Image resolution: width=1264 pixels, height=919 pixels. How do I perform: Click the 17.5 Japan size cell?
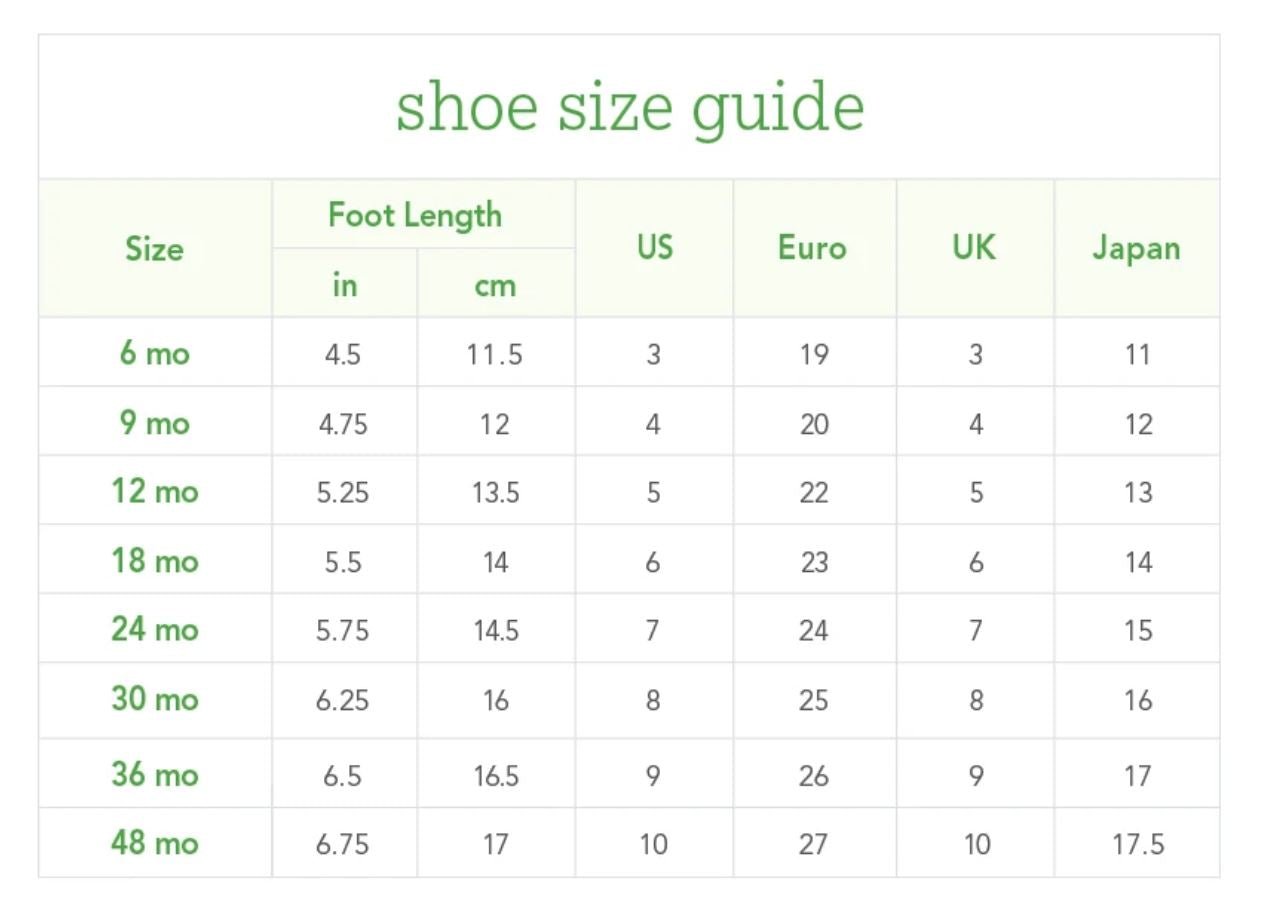pyautogui.click(x=1138, y=845)
